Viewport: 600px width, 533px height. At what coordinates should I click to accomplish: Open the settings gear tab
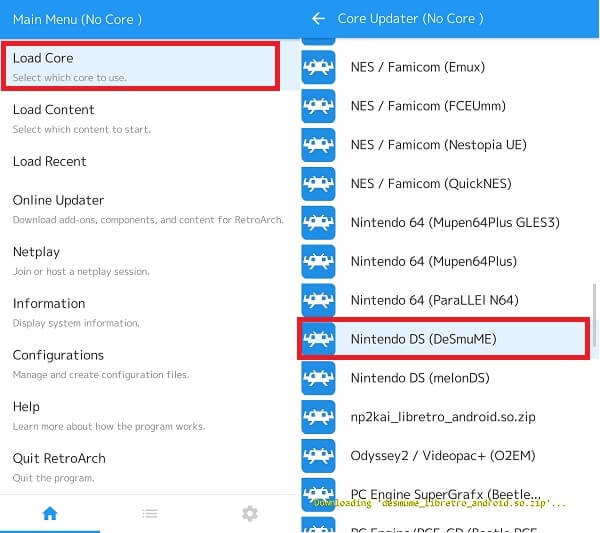250,513
